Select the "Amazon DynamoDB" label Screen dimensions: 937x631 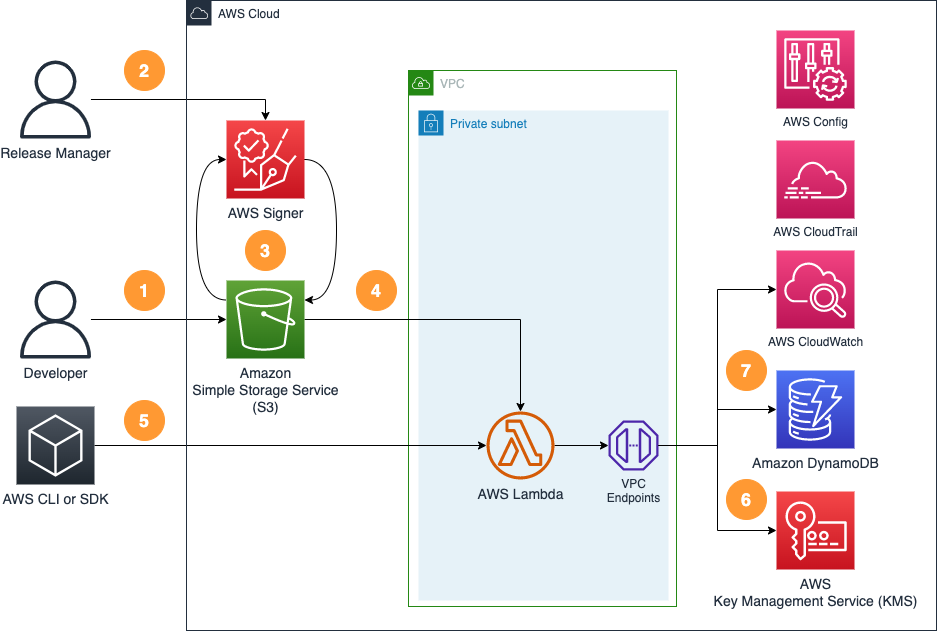click(x=815, y=463)
